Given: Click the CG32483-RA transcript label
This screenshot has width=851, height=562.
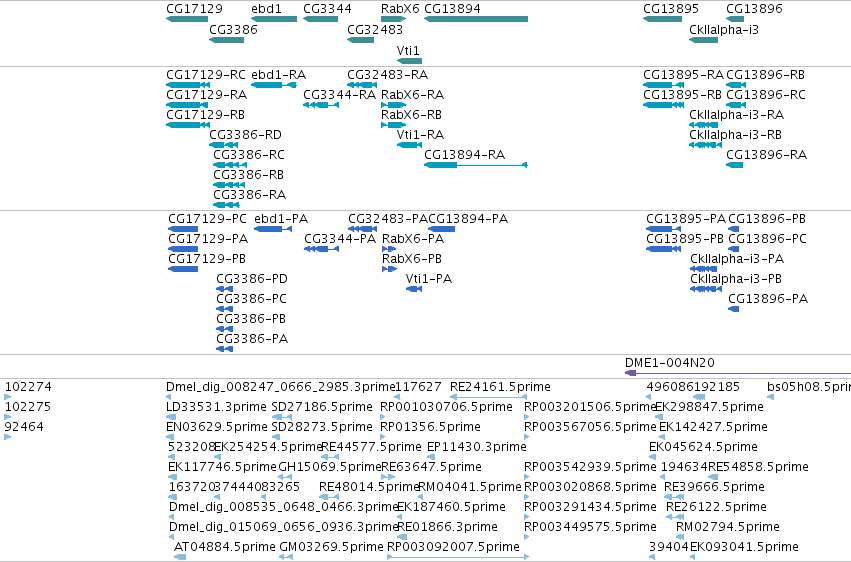Looking at the screenshot, I should 388,75.
